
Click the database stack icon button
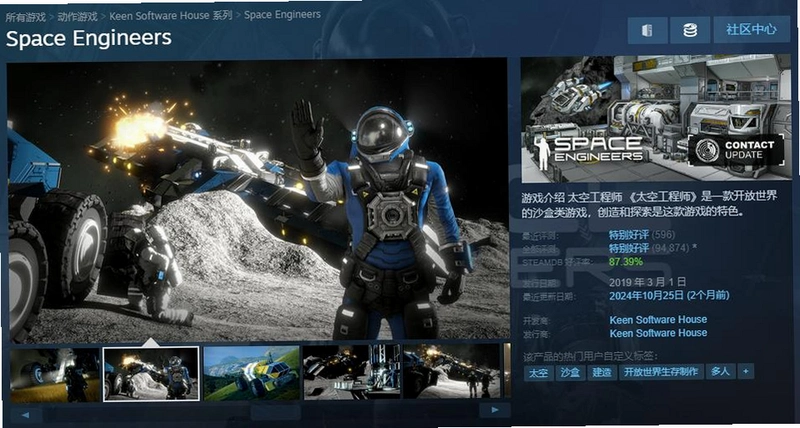tap(690, 30)
